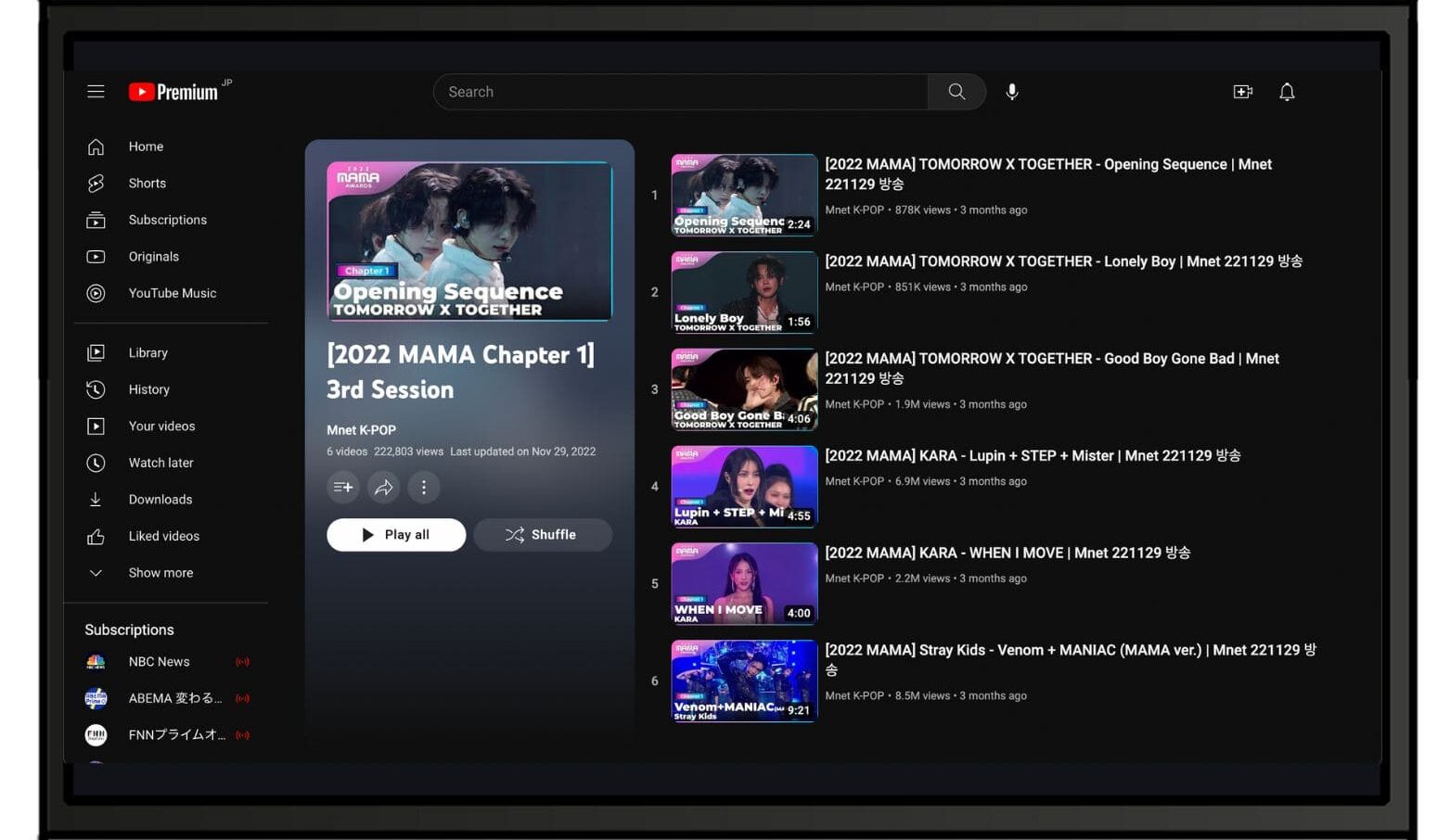Start voice search with microphone icon

[1012, 92]
